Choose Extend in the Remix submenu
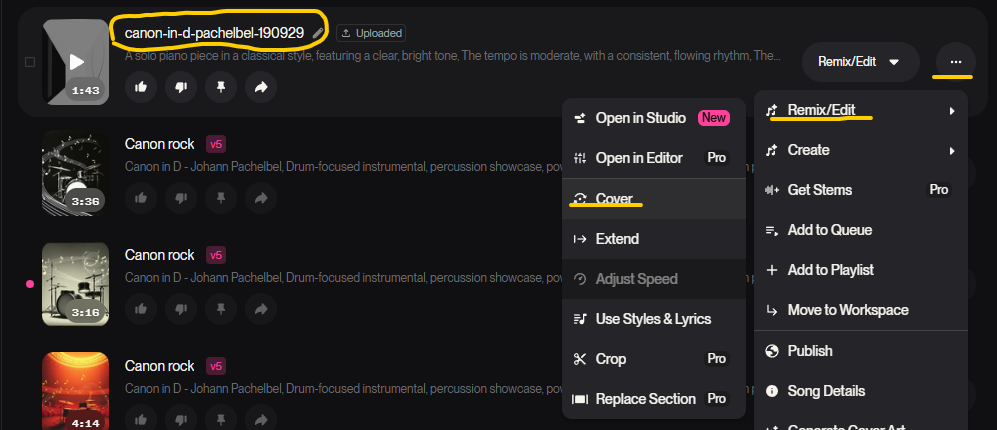Viewport: 997px width, 430px height. pyautogui.click(x=617, y=239)
